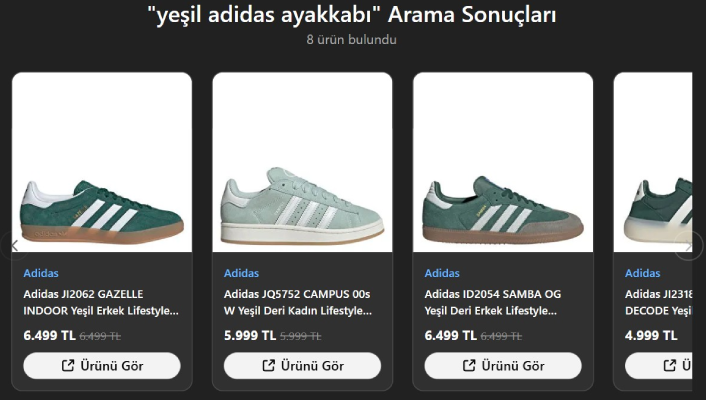Click the next arrow on the product carousel

click(x=690, y=245)
